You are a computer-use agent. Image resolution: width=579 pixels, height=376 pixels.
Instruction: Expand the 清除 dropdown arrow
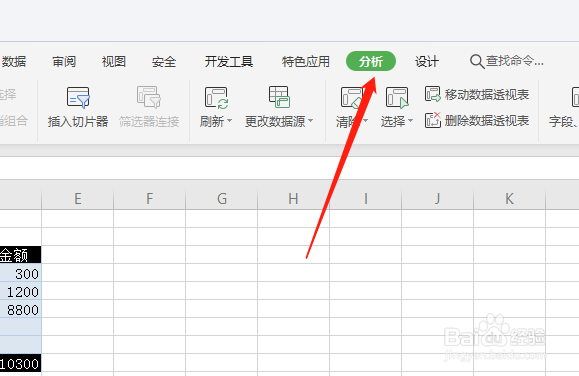pos(366,120)
